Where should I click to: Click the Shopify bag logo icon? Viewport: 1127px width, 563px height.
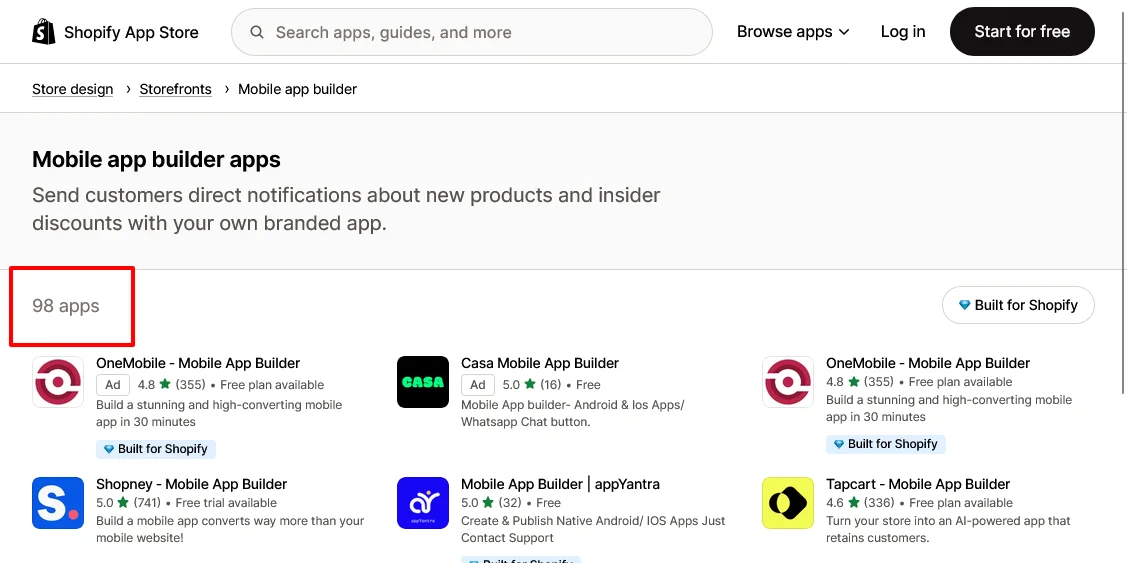pyautogui.click(x=44, y=32)
